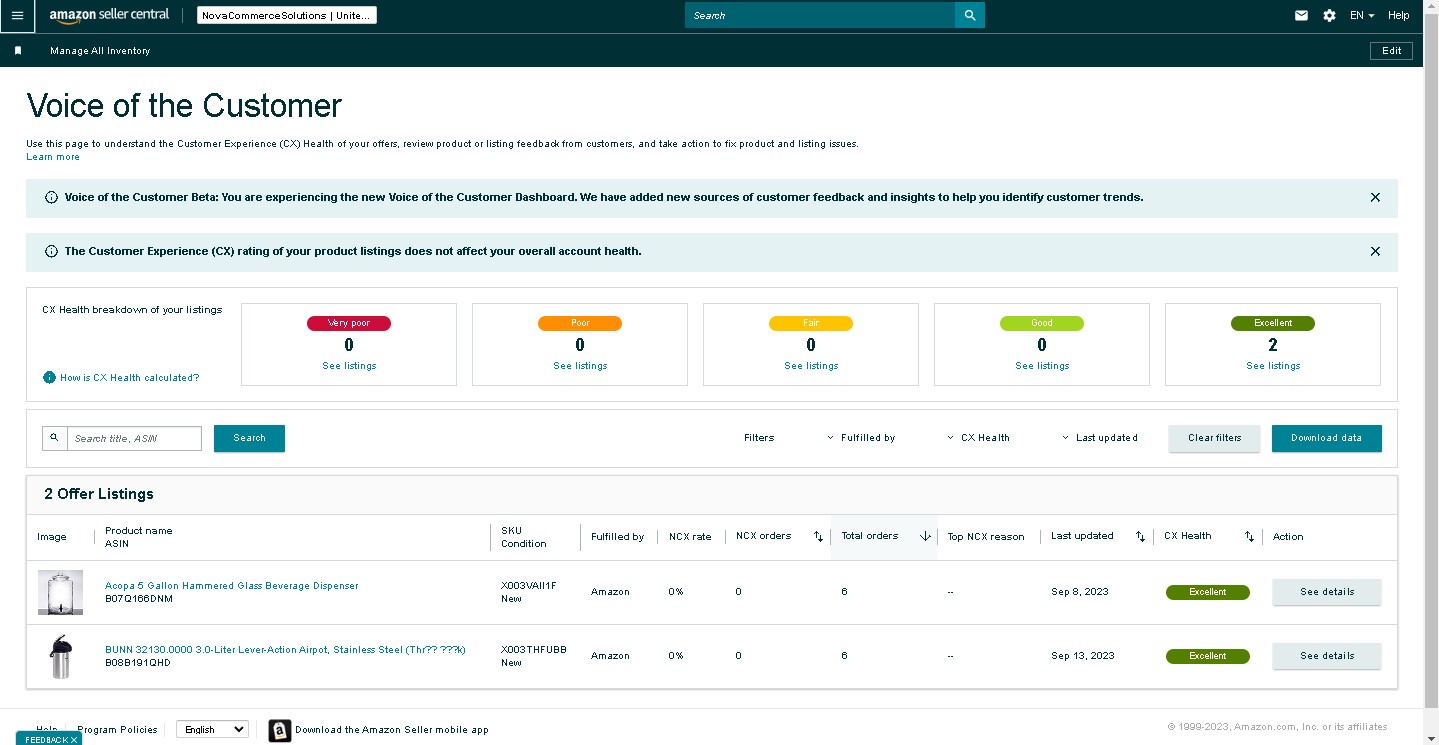The width and height of the screenshot is (1439, 745).
Task: Open Program Policies footer link
Action: point(118,730)
